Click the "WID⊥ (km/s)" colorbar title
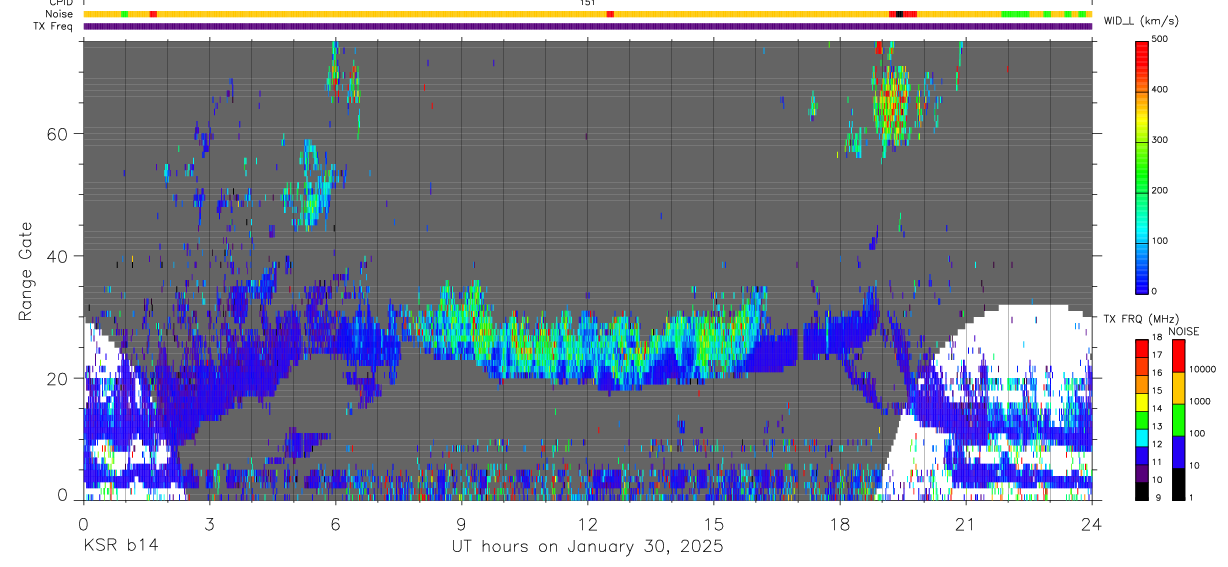This screenshot has height=567, width=1228. [1141, 21]
